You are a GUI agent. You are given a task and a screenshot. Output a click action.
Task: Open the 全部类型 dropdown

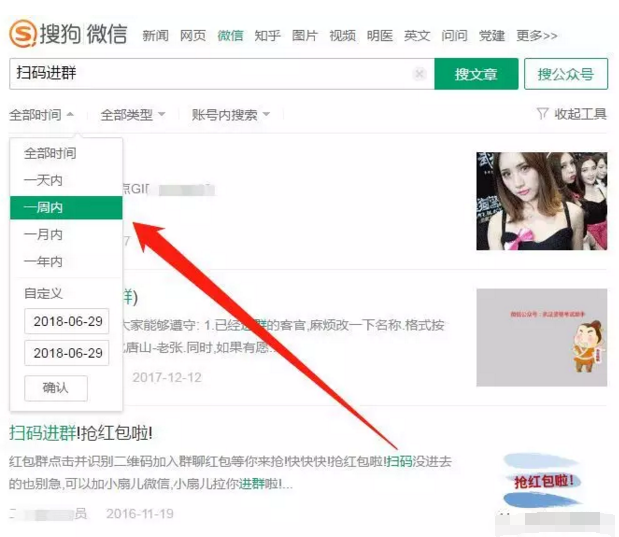tap(133, 115)
